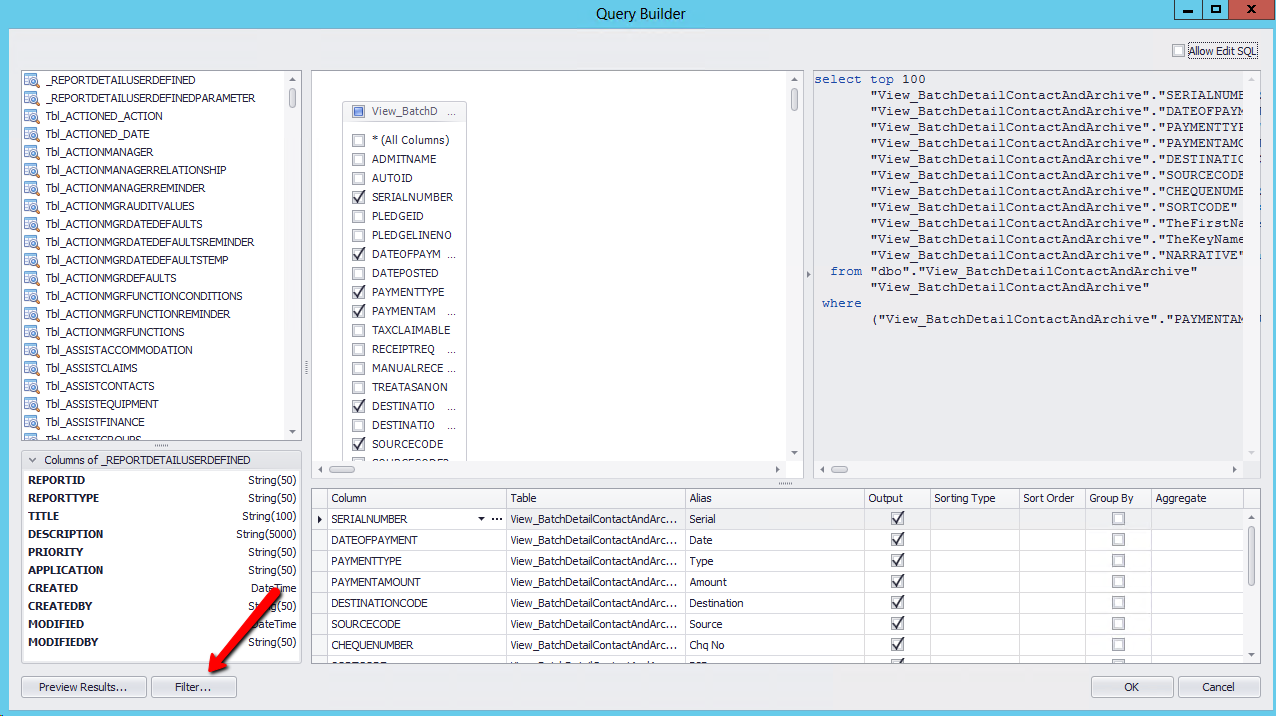Click the Output column header
Screen dimensions: 1276x716
click(897, 498)
